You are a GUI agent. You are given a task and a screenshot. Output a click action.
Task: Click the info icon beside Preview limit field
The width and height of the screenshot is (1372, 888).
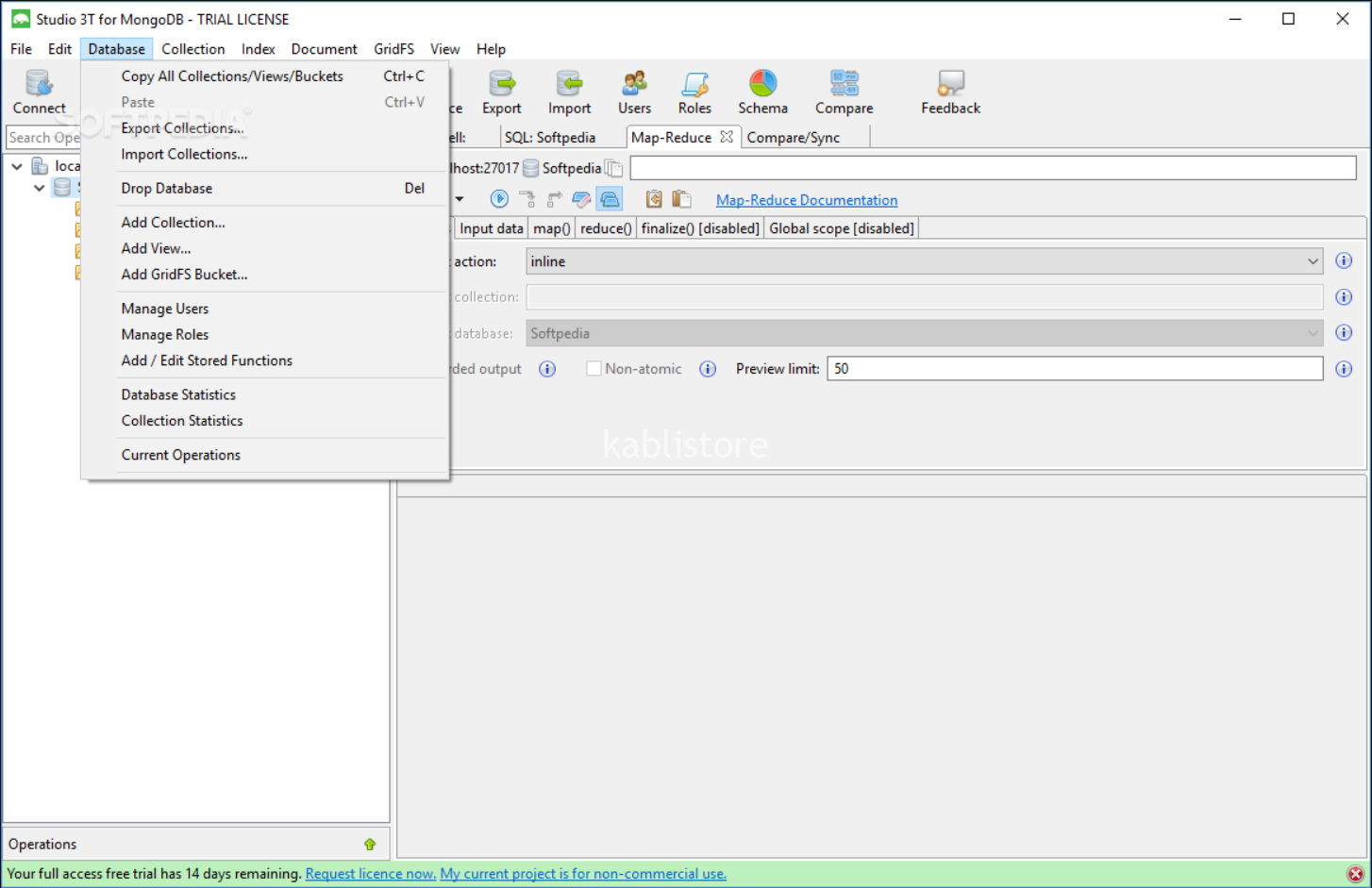[1344, 369]
